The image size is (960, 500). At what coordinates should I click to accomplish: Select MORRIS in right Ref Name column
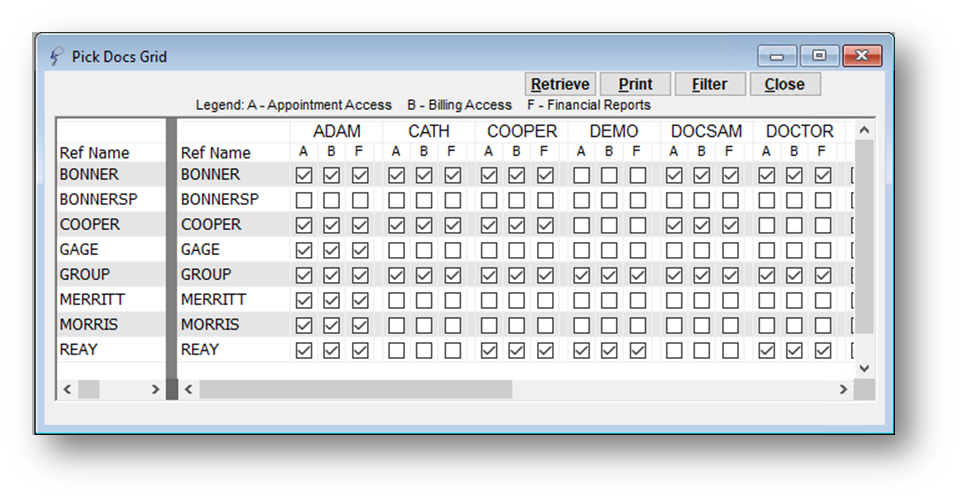[210, 324]
